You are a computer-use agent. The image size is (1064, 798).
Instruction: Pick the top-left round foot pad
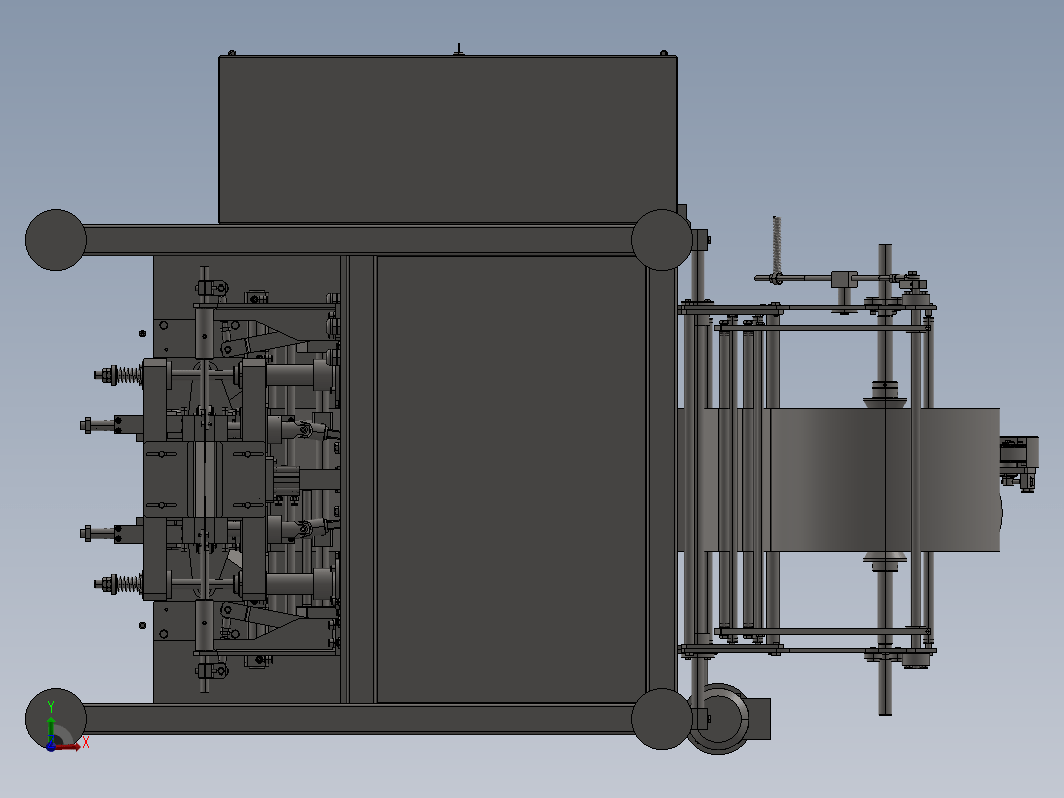pos(56,240)
